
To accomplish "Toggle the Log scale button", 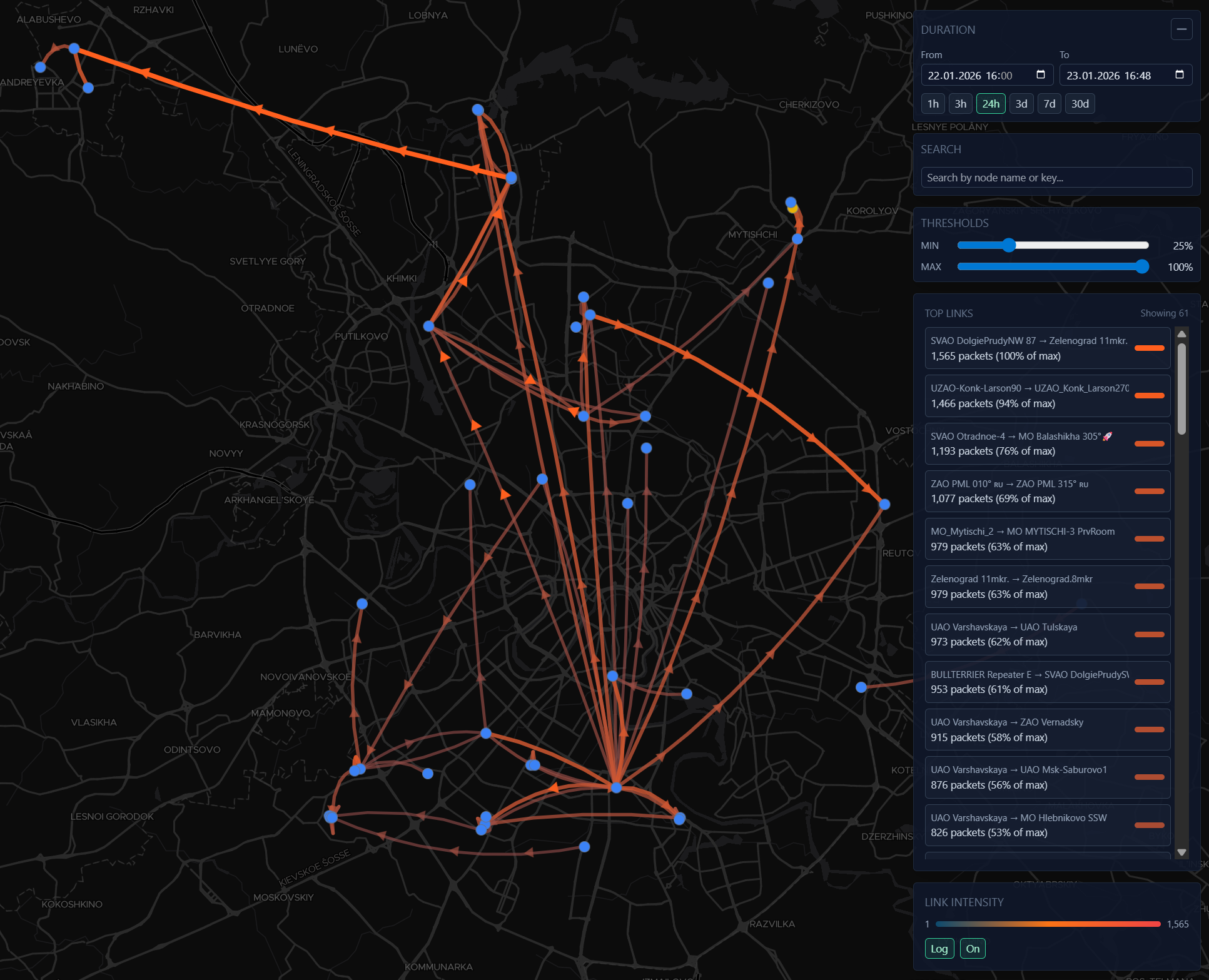I will (939, 948).
